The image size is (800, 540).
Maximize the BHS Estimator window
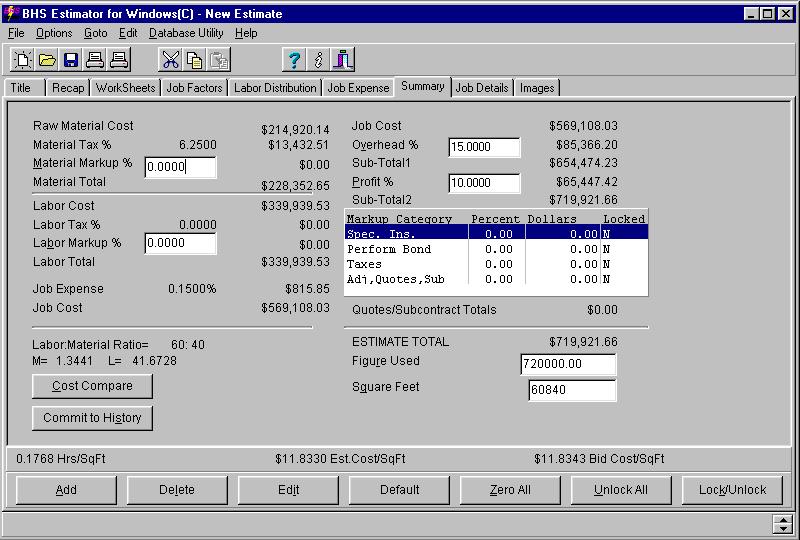767,14
